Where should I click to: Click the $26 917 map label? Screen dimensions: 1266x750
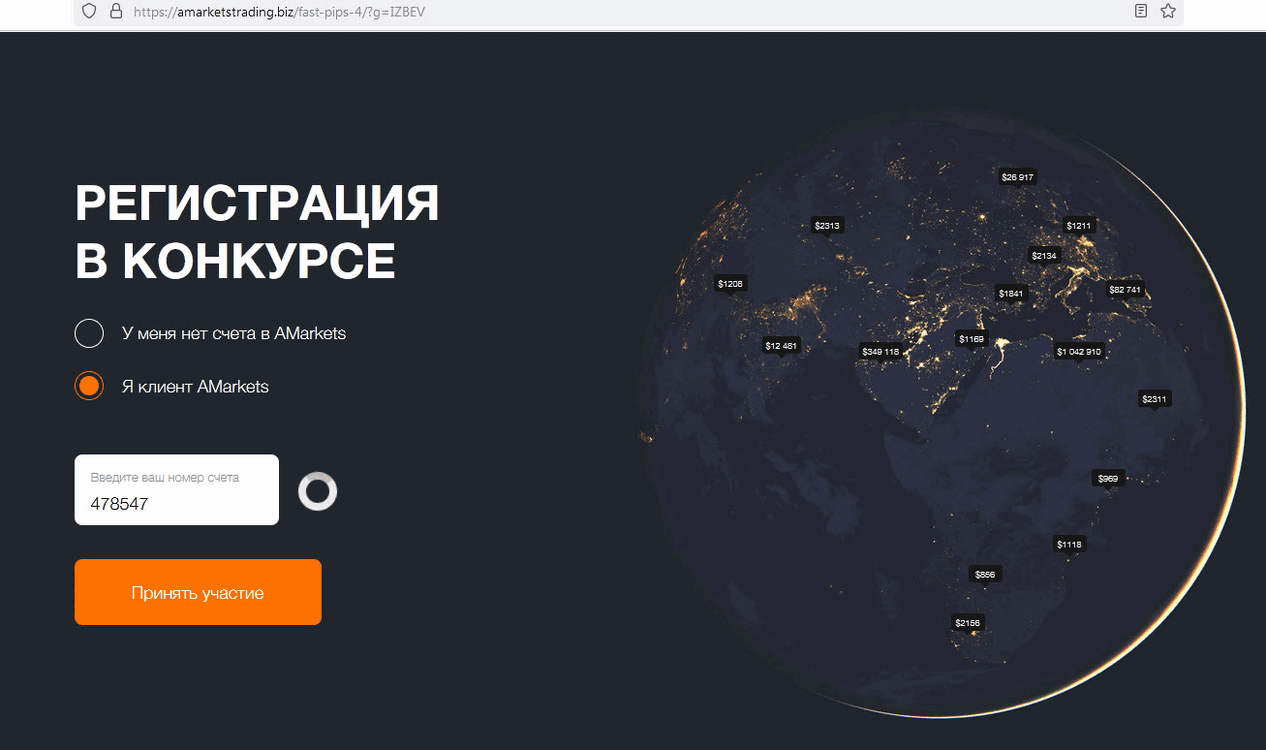[x=1018, y=177]
